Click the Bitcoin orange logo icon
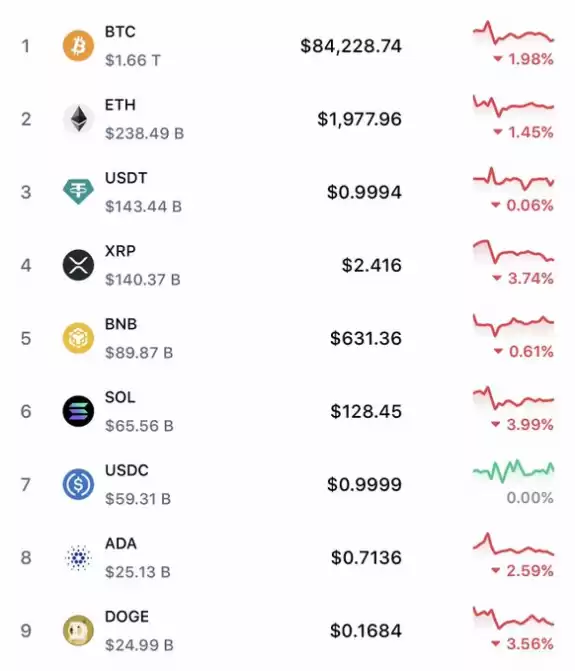Viewport: 575px width, 671px height. pyautogui.click(x=78, y=45)
